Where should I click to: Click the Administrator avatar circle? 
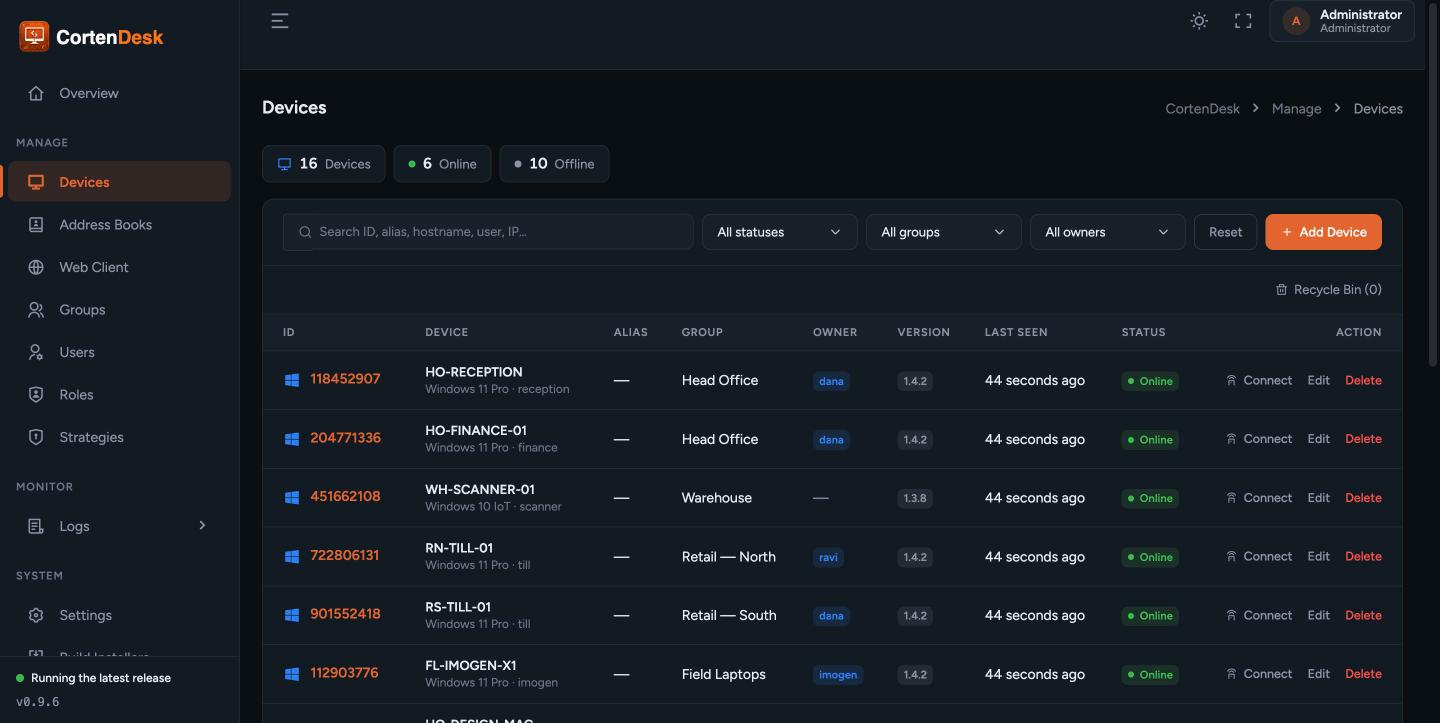point(1296,21)
